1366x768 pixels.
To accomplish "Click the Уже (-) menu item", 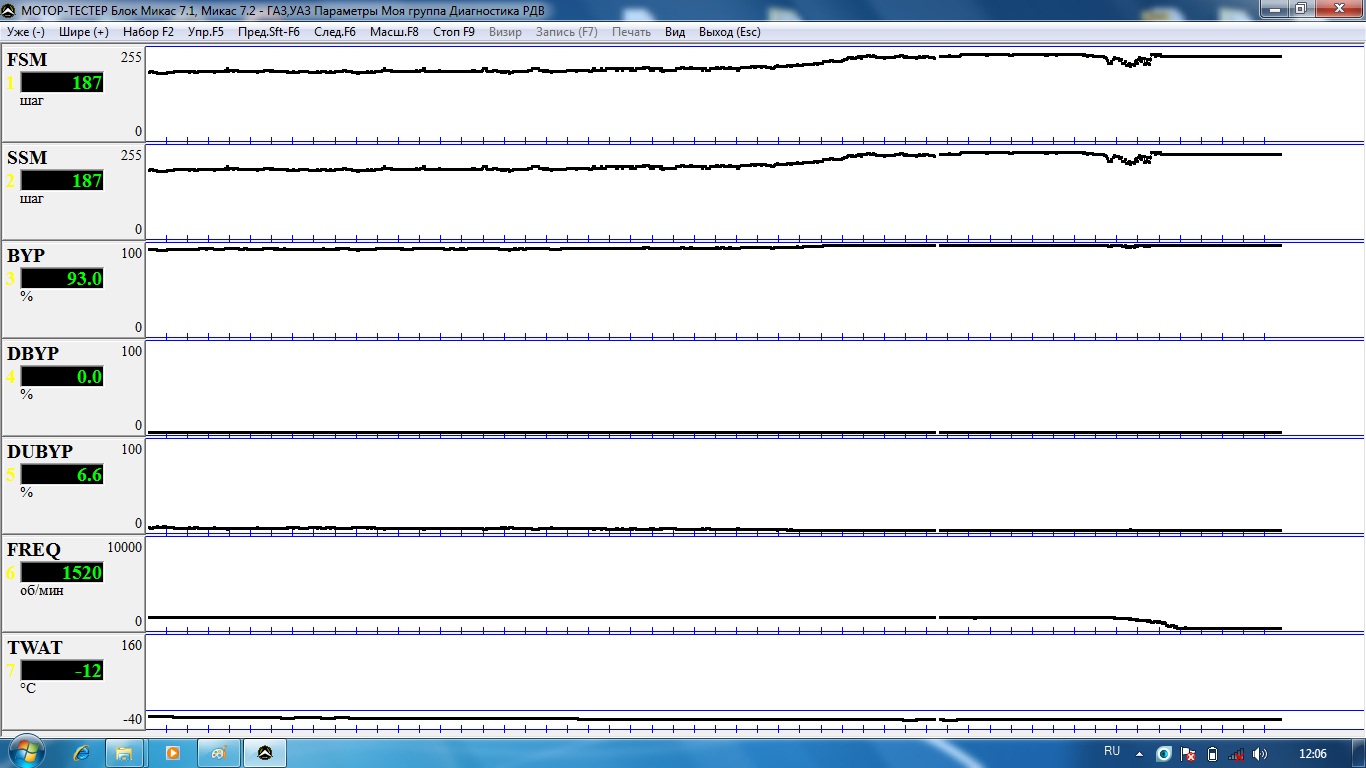I will pyautogui.click(x=26, y=32).
